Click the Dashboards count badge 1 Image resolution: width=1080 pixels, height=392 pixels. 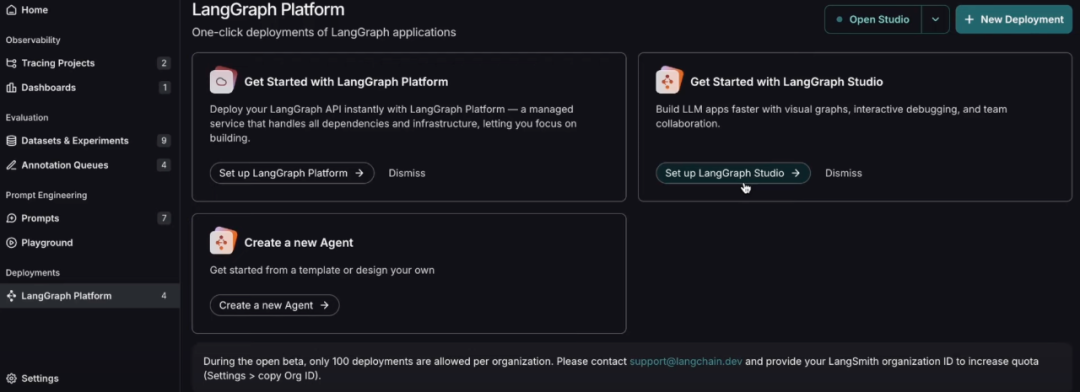click(164, 87)
